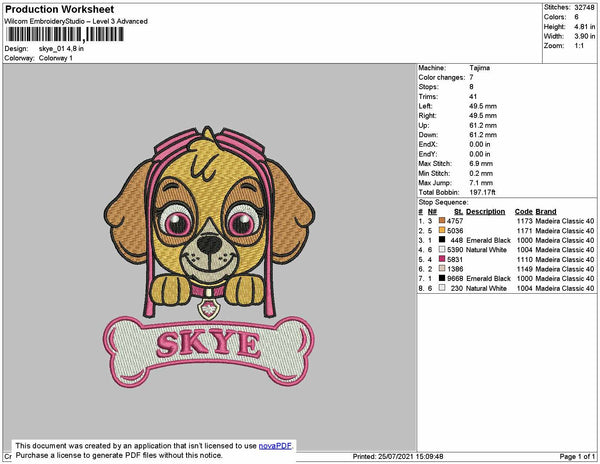This screenshot has height=464, width=600.
Task: Open the novaPDF link
Action: (x=275, y=446)
